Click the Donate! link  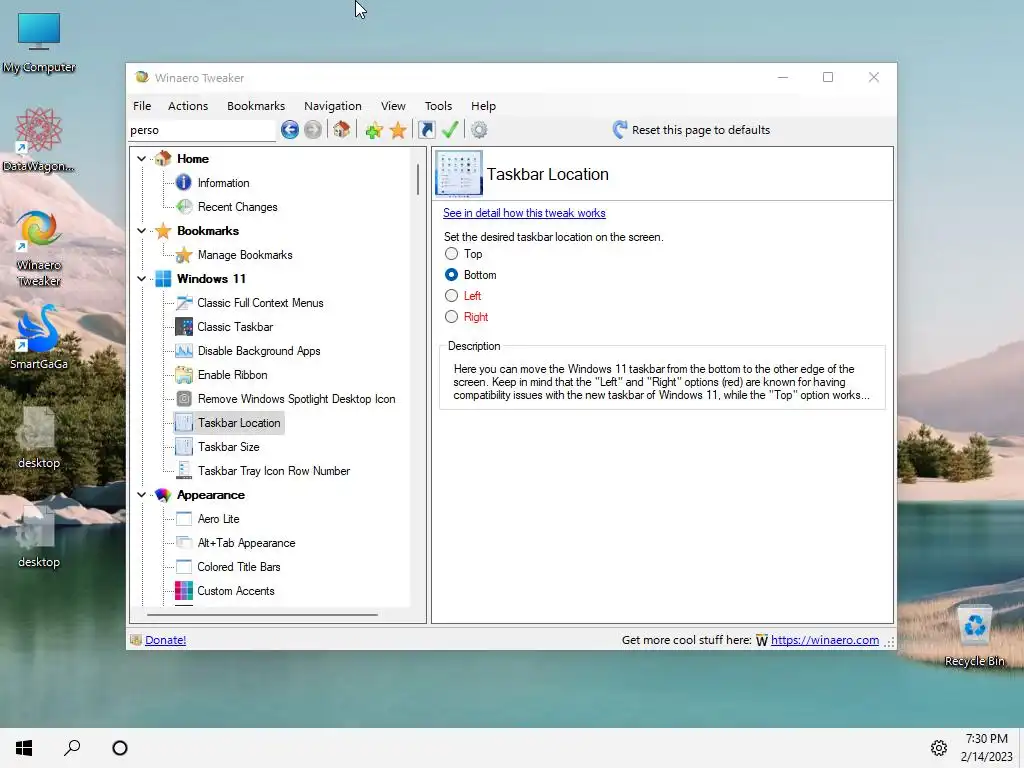[x=165, y=640]
